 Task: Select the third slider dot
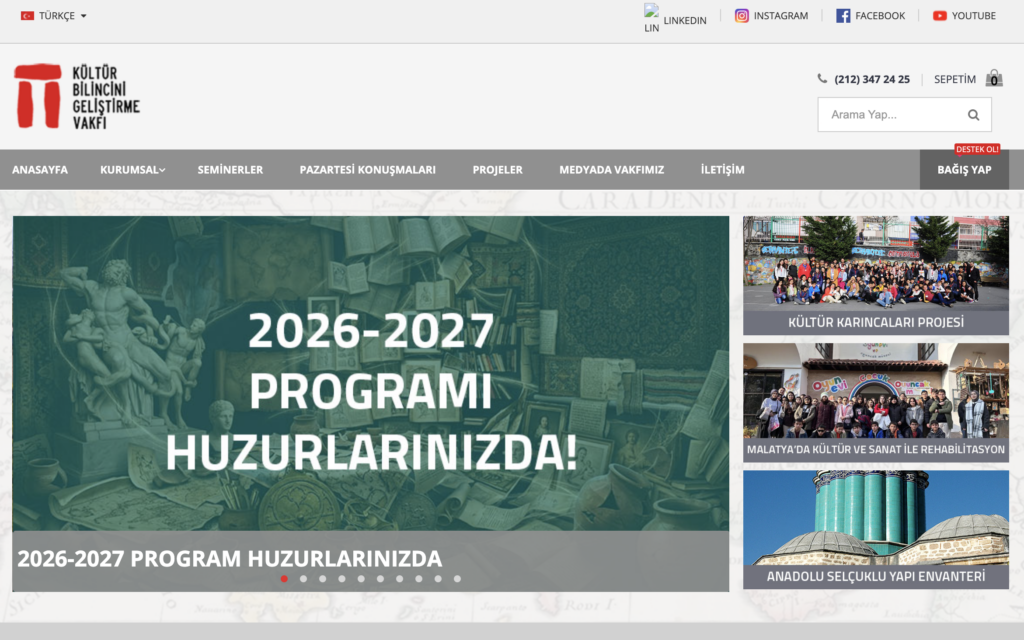(x=323, y=579)
